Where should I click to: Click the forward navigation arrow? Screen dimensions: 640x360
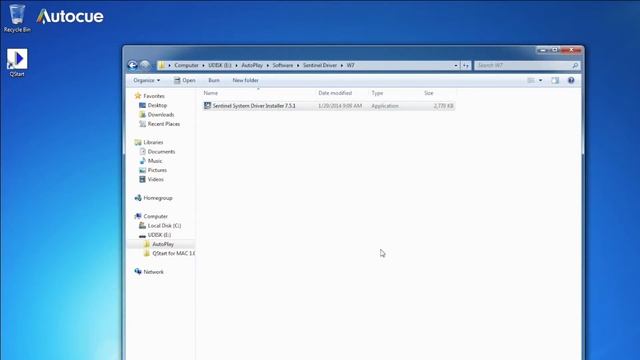144,65
